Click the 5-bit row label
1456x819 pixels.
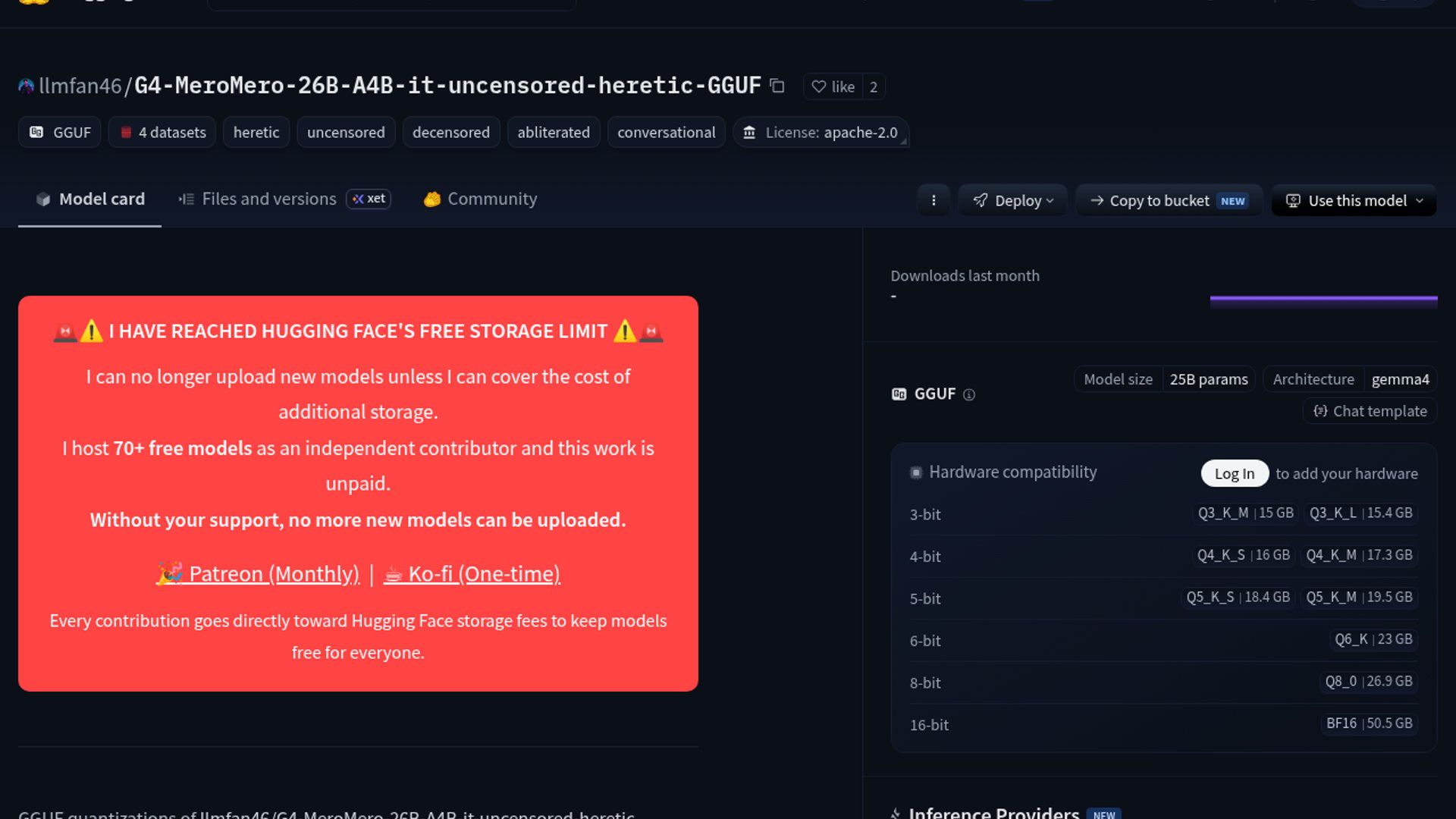(925, 598)
